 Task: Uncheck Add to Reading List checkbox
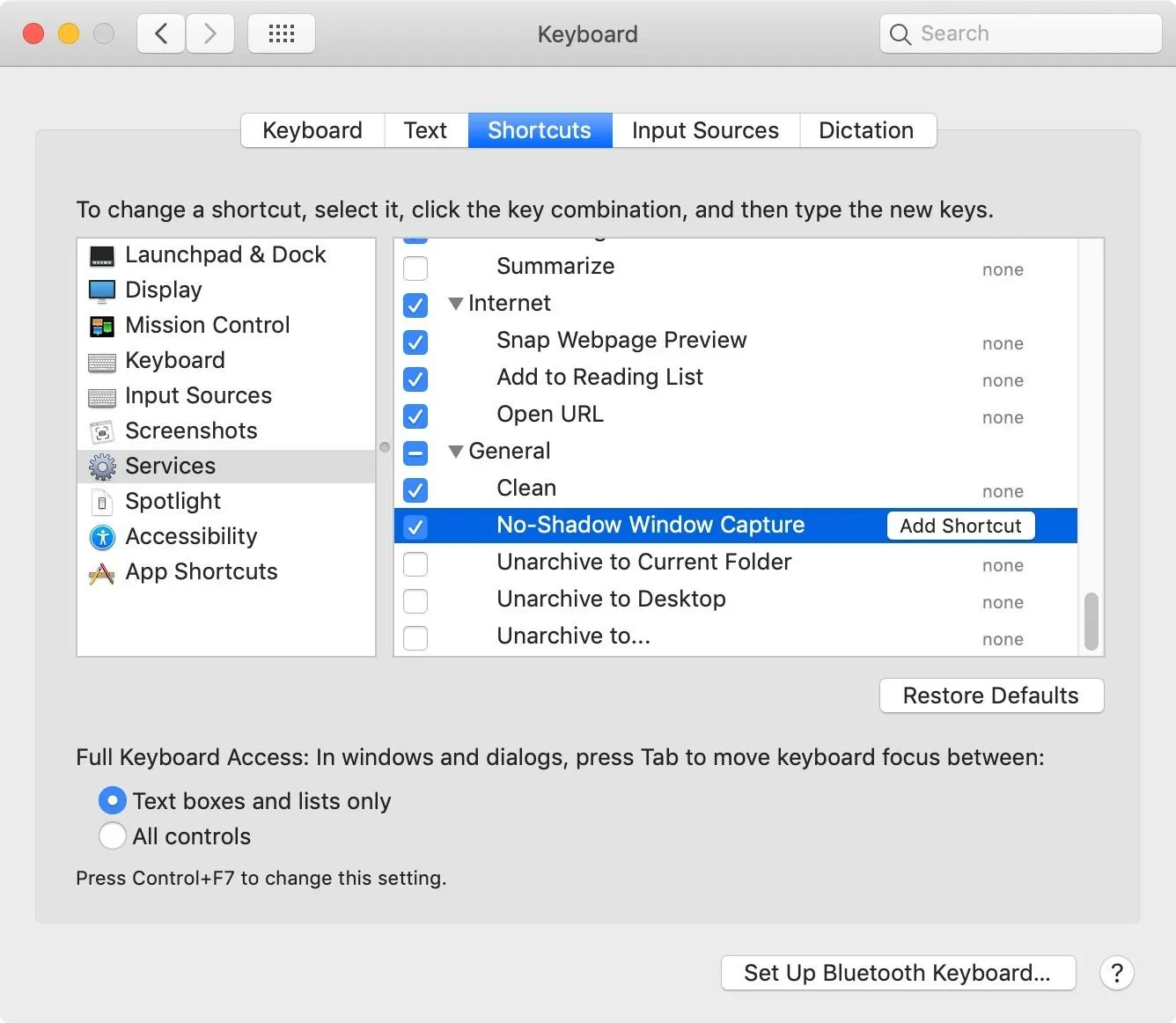click(415, 379)
